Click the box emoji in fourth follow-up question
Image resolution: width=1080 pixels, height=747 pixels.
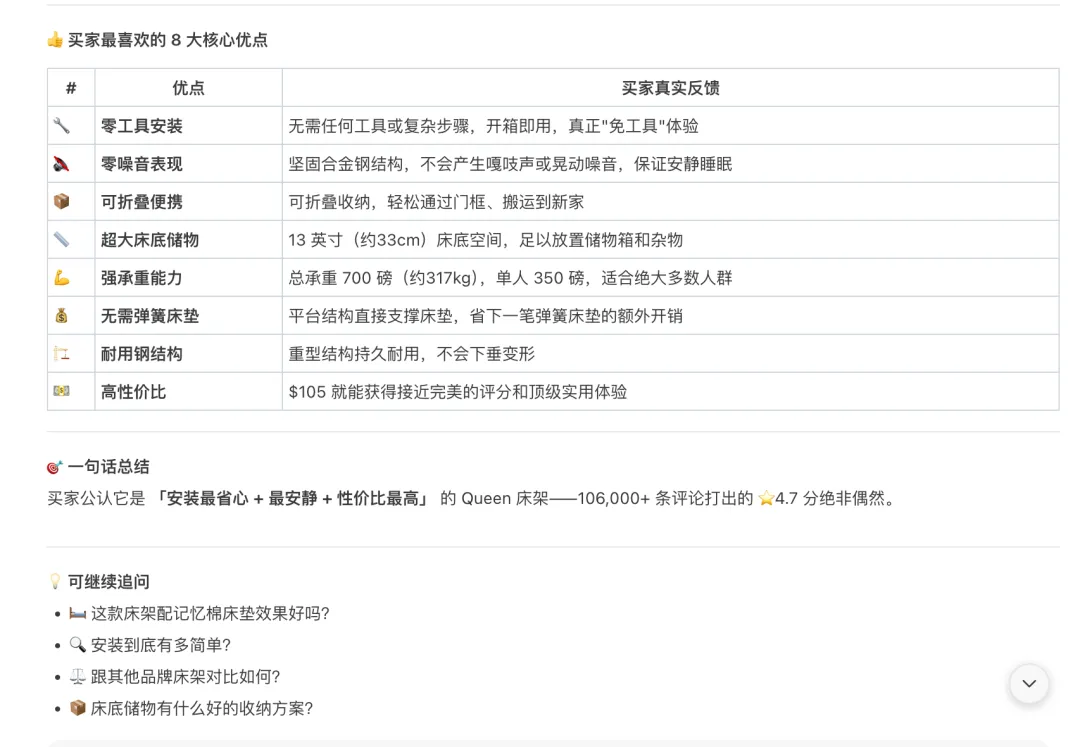pos(77,708)
